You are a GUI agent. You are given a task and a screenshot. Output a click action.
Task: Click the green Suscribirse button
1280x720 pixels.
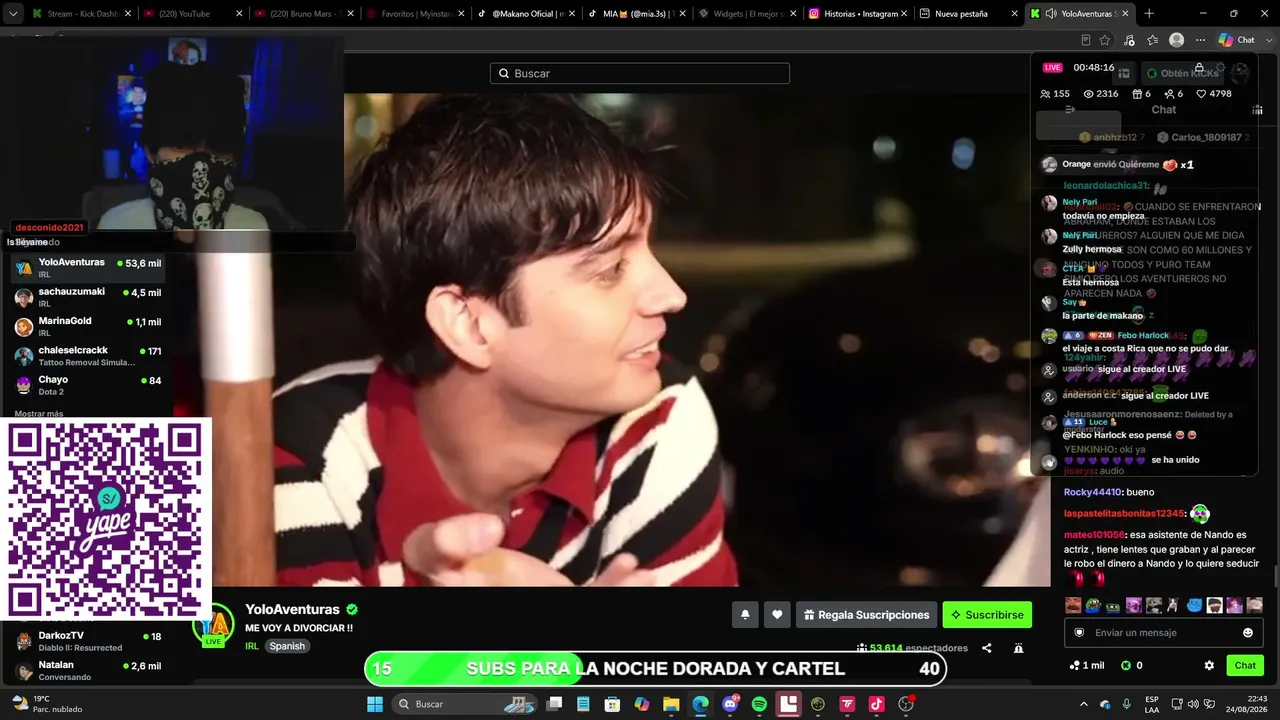click(987, 615)
